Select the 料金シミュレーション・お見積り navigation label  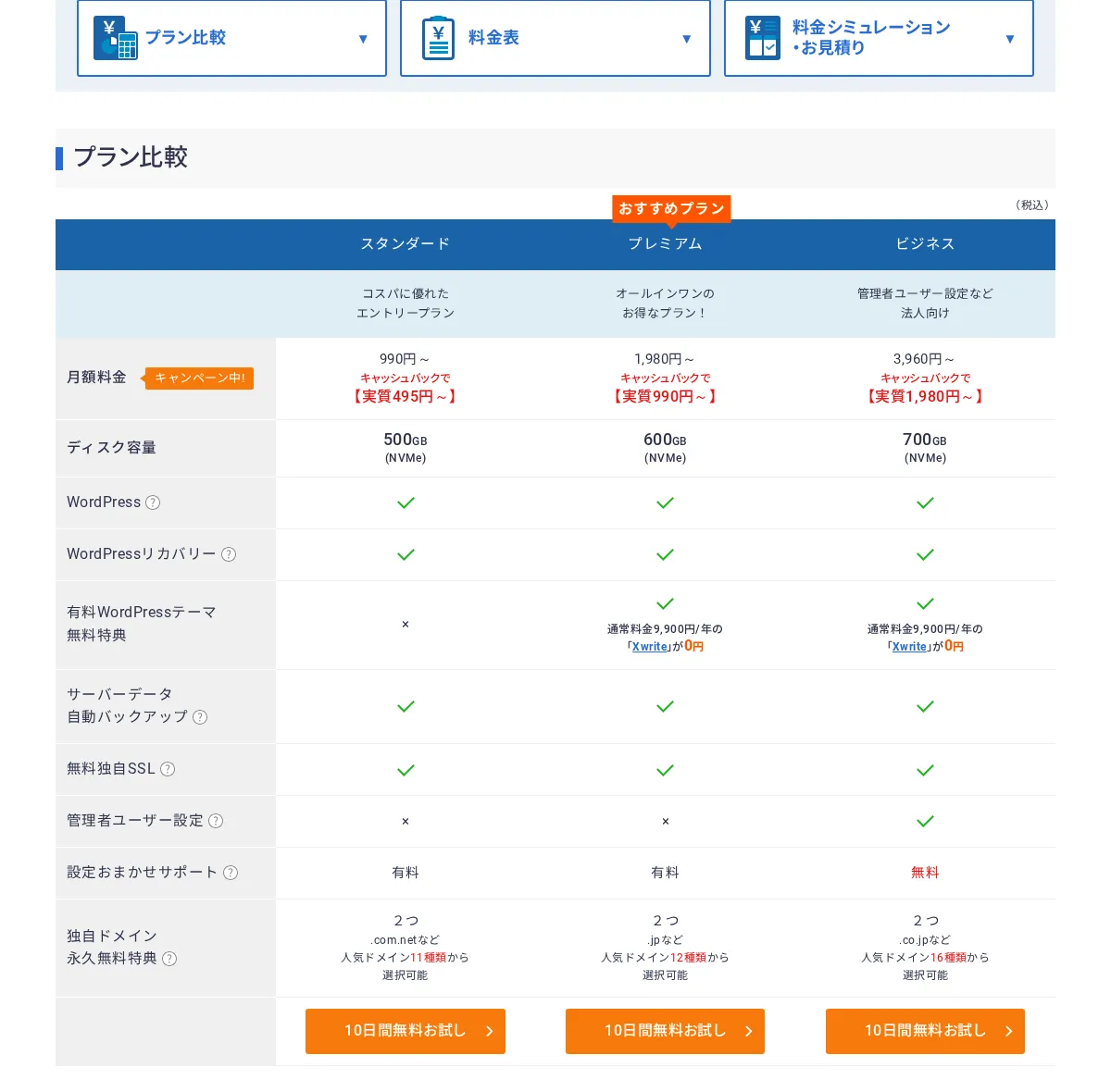[x=871, y=37]
